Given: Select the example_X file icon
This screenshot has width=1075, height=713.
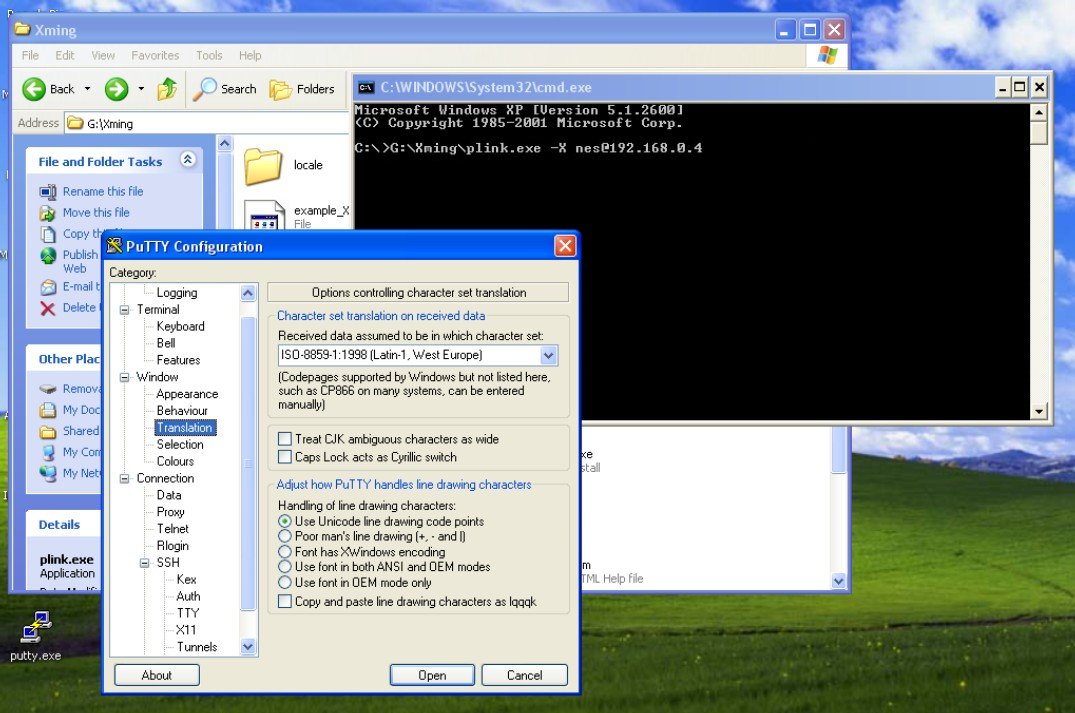Looking at the screenshot, I should point(265,215).
